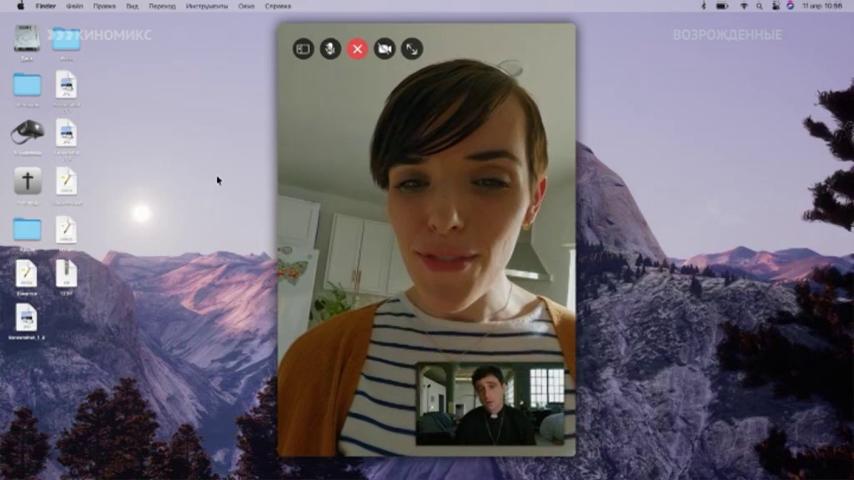854x480 pixels.
Task: Open the Вид menu in menu bar
Action: tap(132, 6)
